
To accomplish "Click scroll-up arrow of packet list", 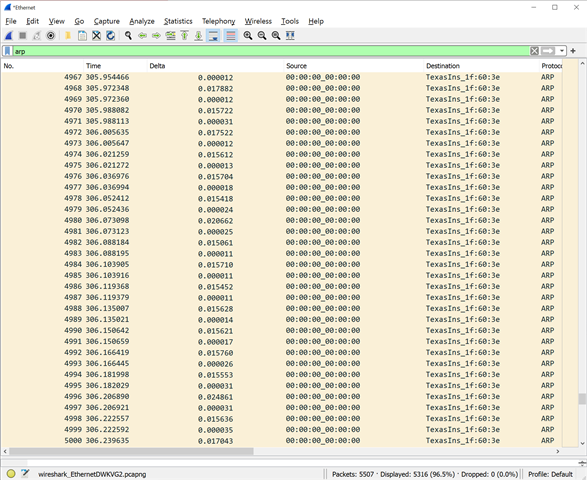I will 582,64.
